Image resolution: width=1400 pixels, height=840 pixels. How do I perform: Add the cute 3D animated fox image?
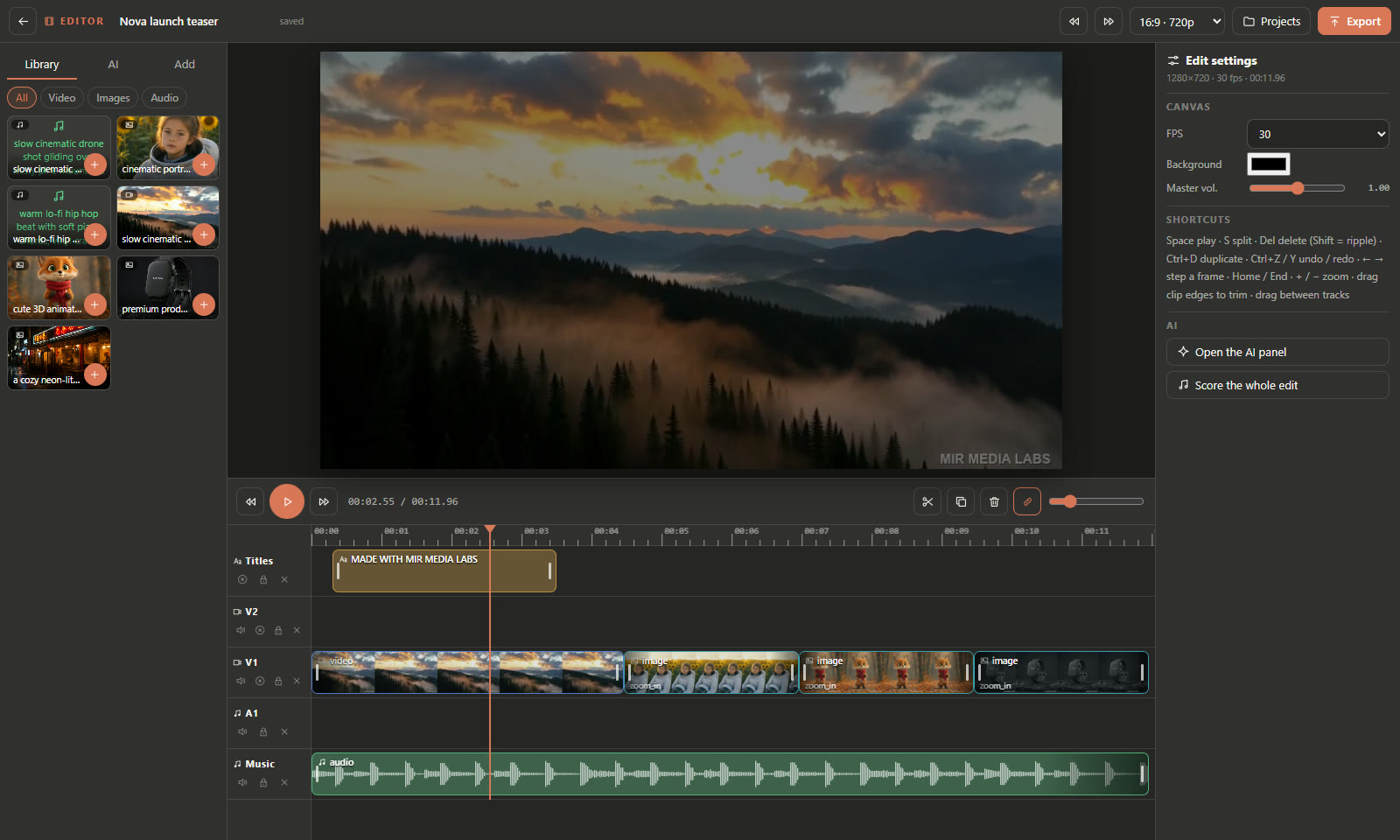pos(95,304)
